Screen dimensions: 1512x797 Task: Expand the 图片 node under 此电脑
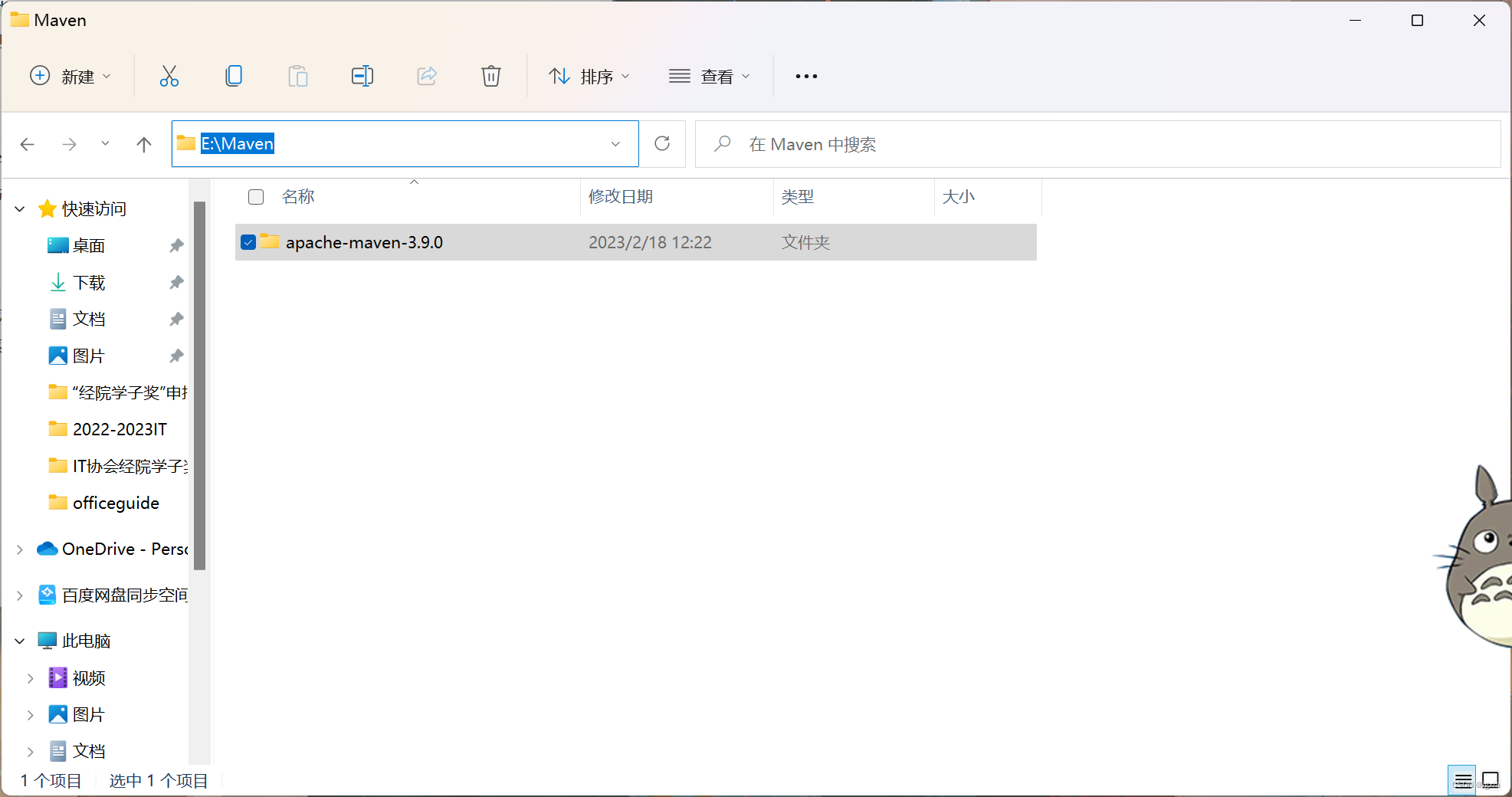click(x=31, y=715)
